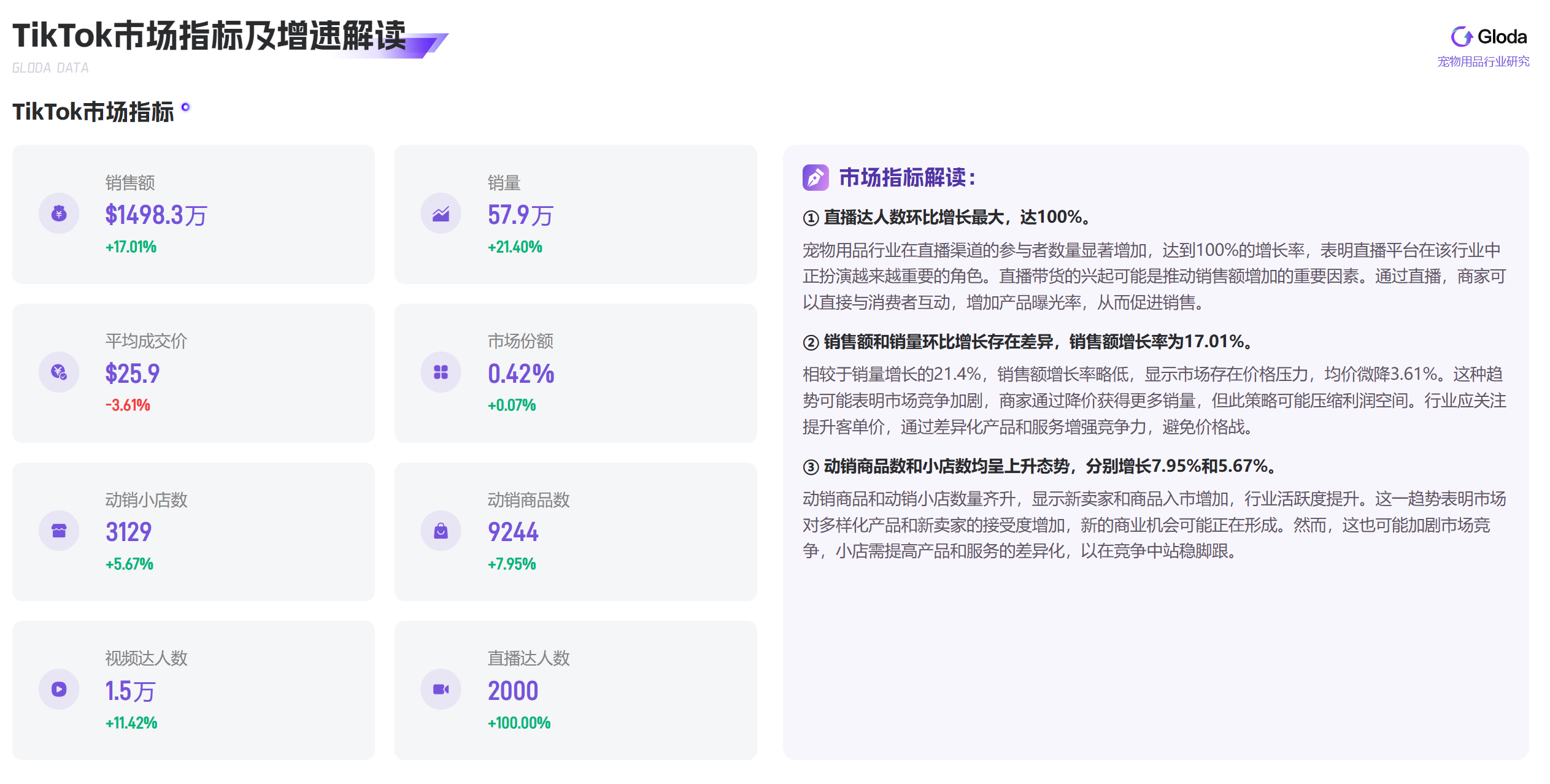
Task: Click the 市场指标解读 panel heading
Action: (907, 178)
